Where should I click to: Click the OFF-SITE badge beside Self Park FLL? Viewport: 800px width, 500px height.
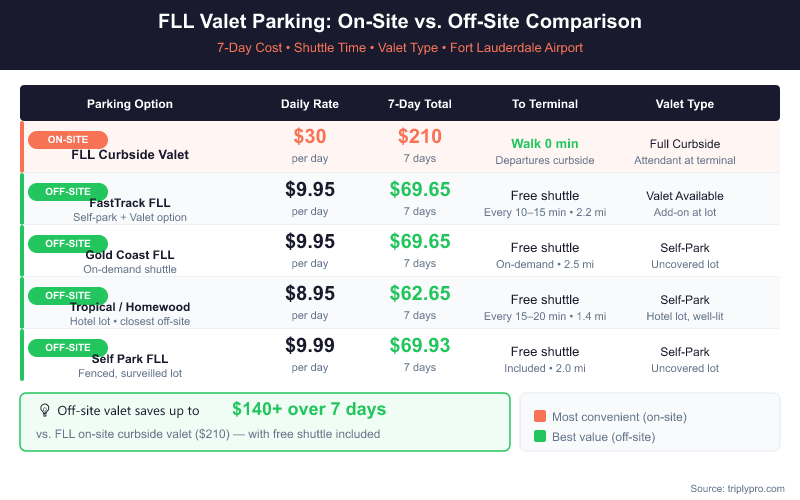pos(68,347)
